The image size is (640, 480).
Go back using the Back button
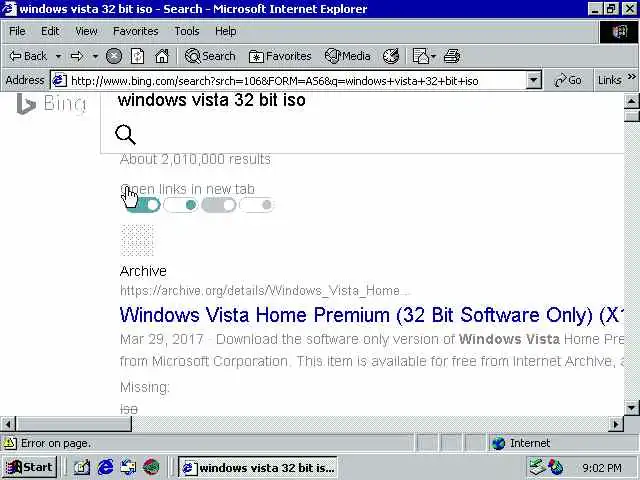click(x=28, y=56)
